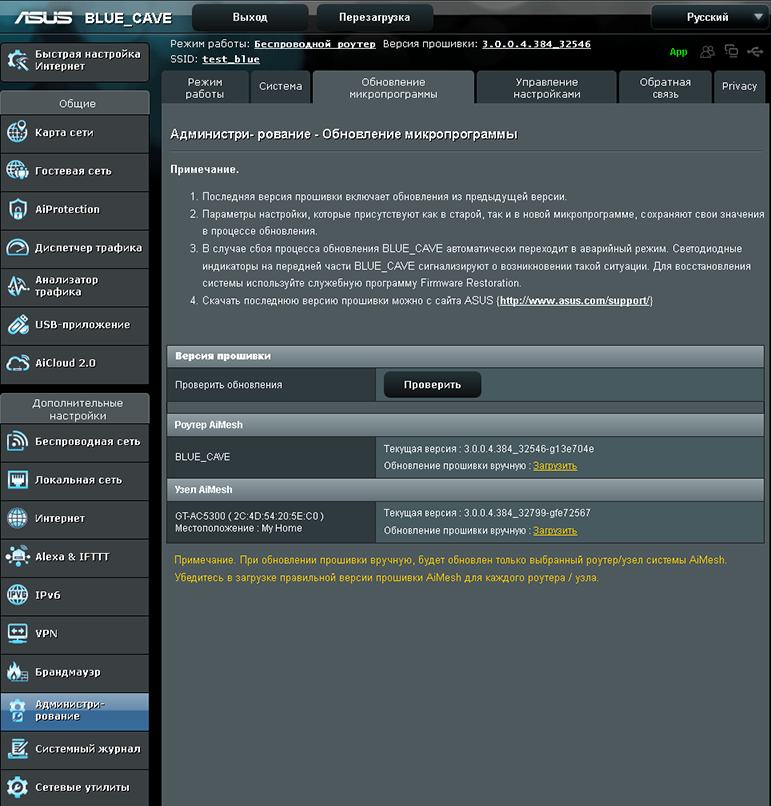Click version text 3.0.0.4.384_32546-g13e704e

[x=529, y=449]
